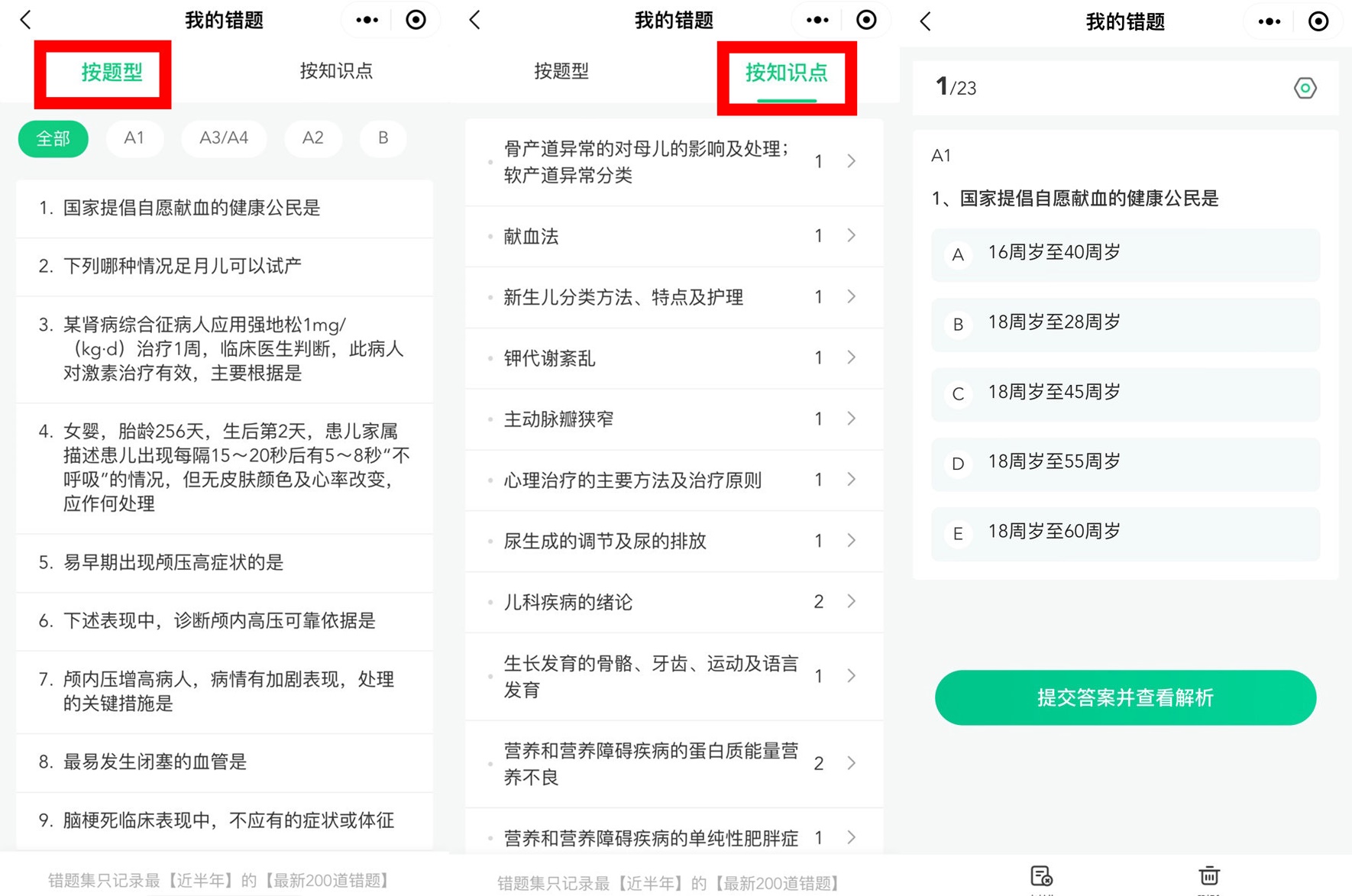Select the highlighted 按知识点 tab
Image resolution: width=1352 pixels, height=896 pixels.
[786, 74]
